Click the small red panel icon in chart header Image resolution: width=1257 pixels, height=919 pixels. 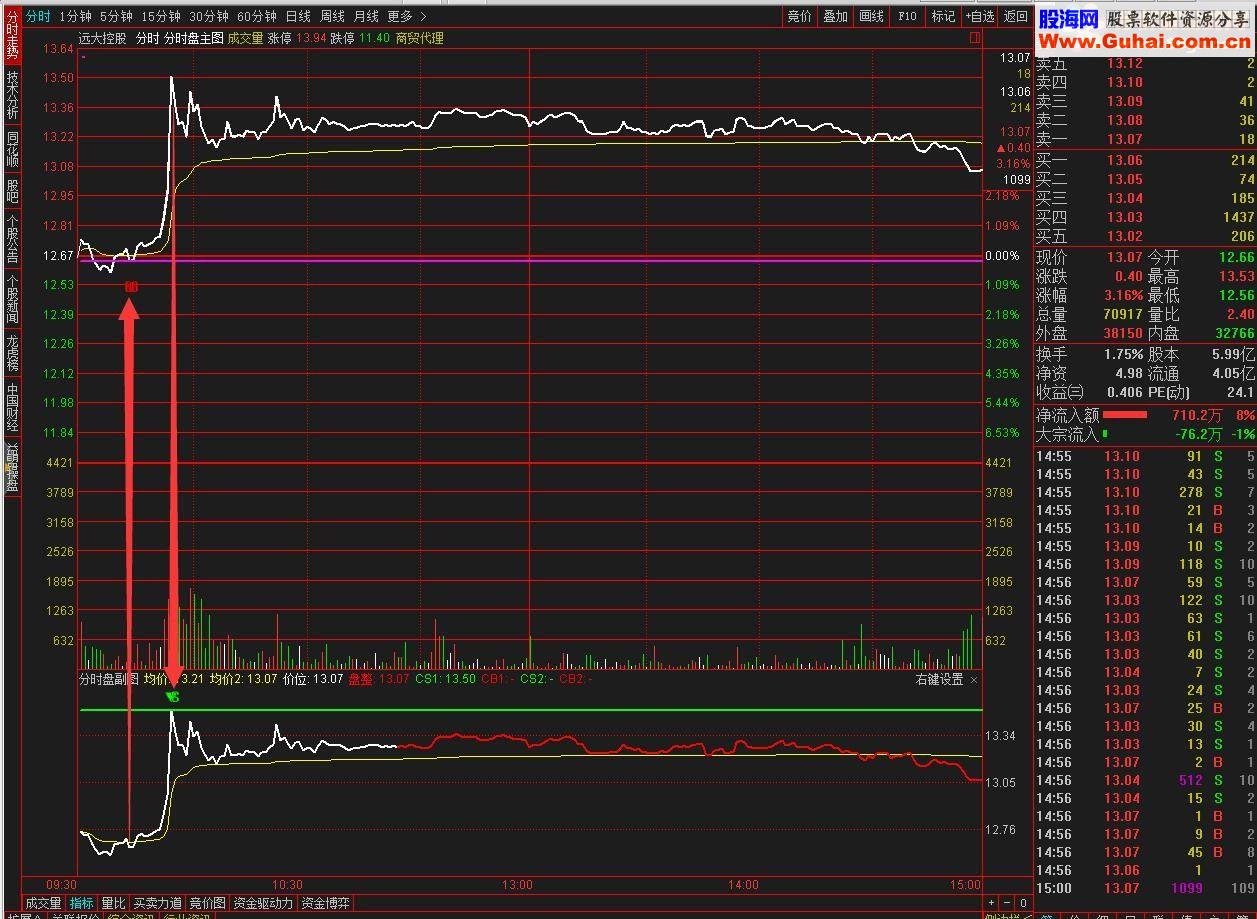point(974,37)
